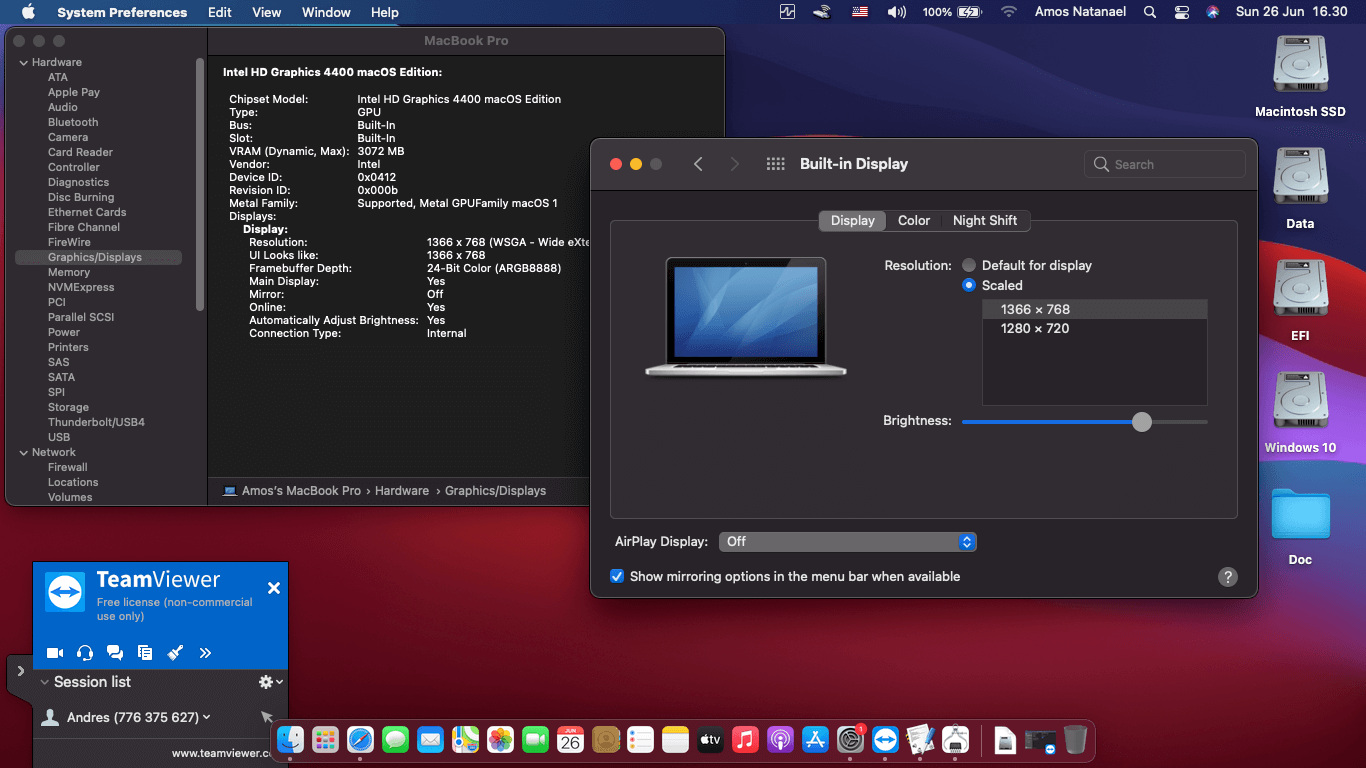Select the Default for display radio button

[969, 265]
